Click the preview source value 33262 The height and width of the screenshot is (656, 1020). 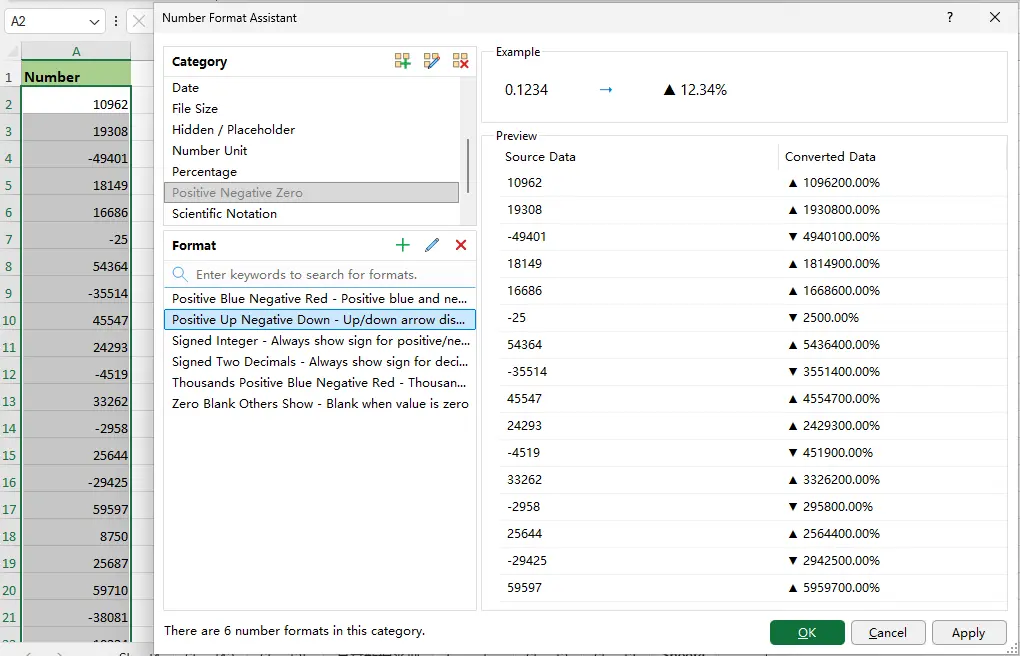coord(524,480)
